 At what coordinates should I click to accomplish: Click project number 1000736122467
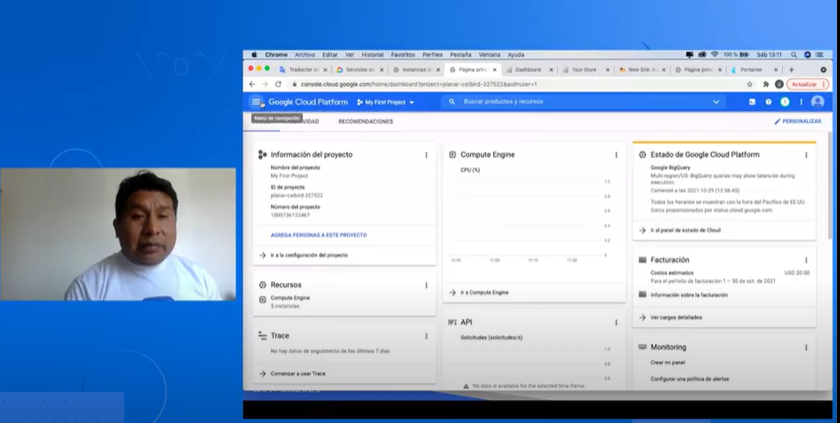click(x=290, y=215)
